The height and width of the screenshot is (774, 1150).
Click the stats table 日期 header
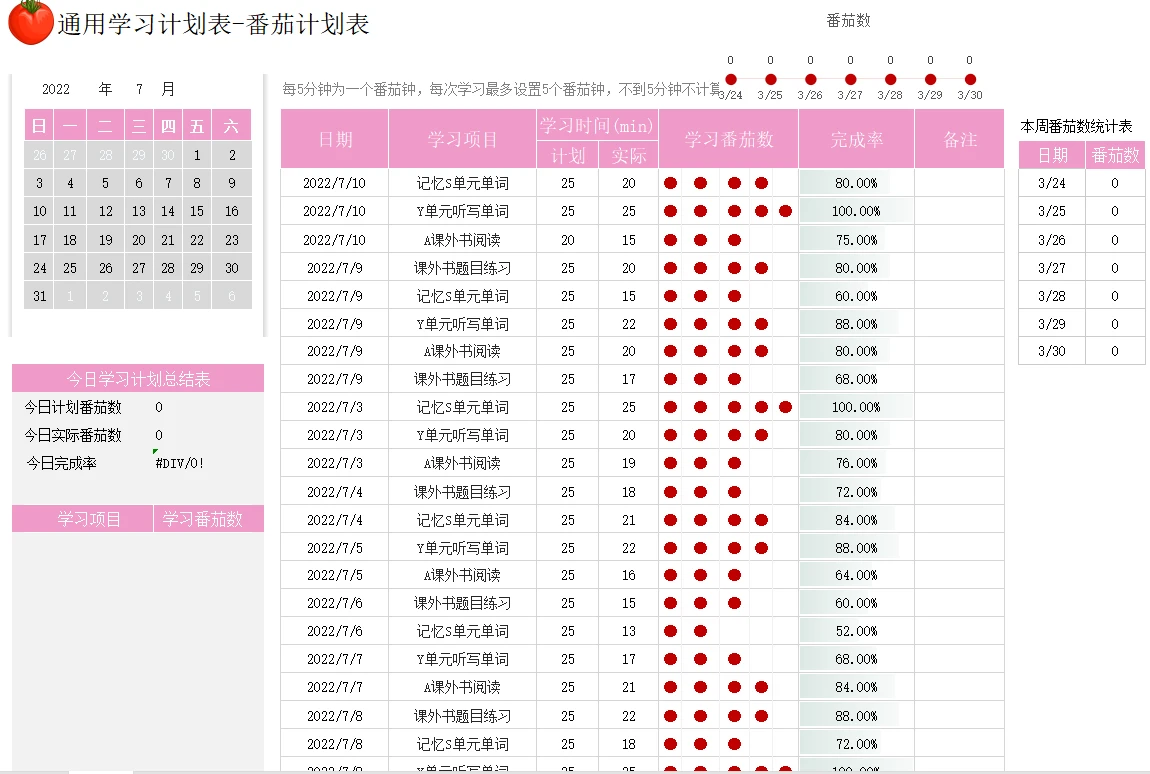[x=1052, y=156]
